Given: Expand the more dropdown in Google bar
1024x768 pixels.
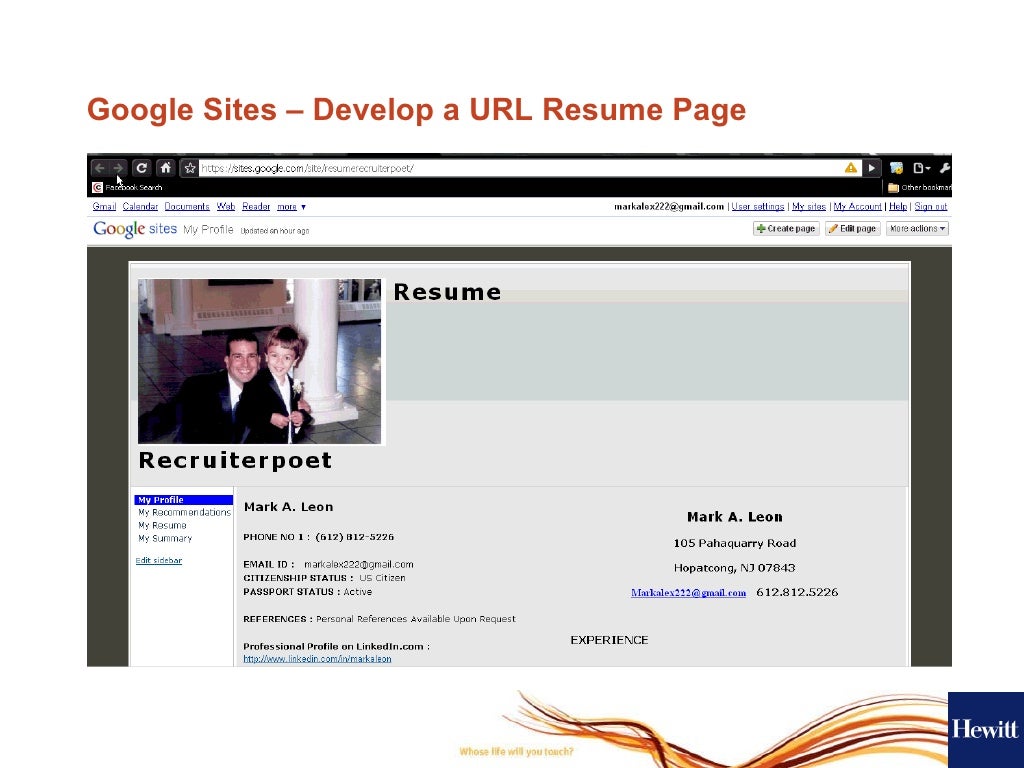Looking at the screenshot, I should (291, 206).
